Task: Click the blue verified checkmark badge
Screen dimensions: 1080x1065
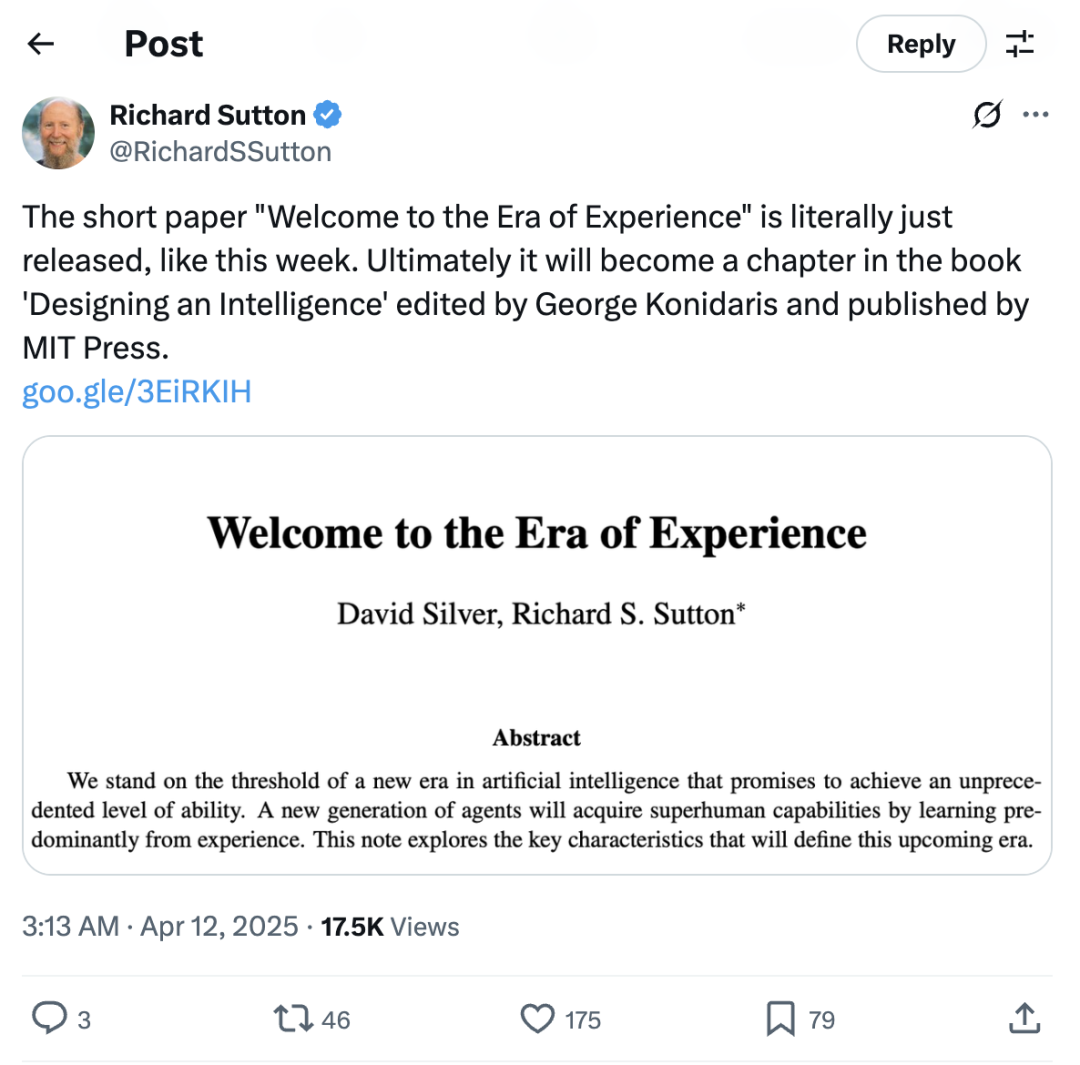Action: (328, 116)
